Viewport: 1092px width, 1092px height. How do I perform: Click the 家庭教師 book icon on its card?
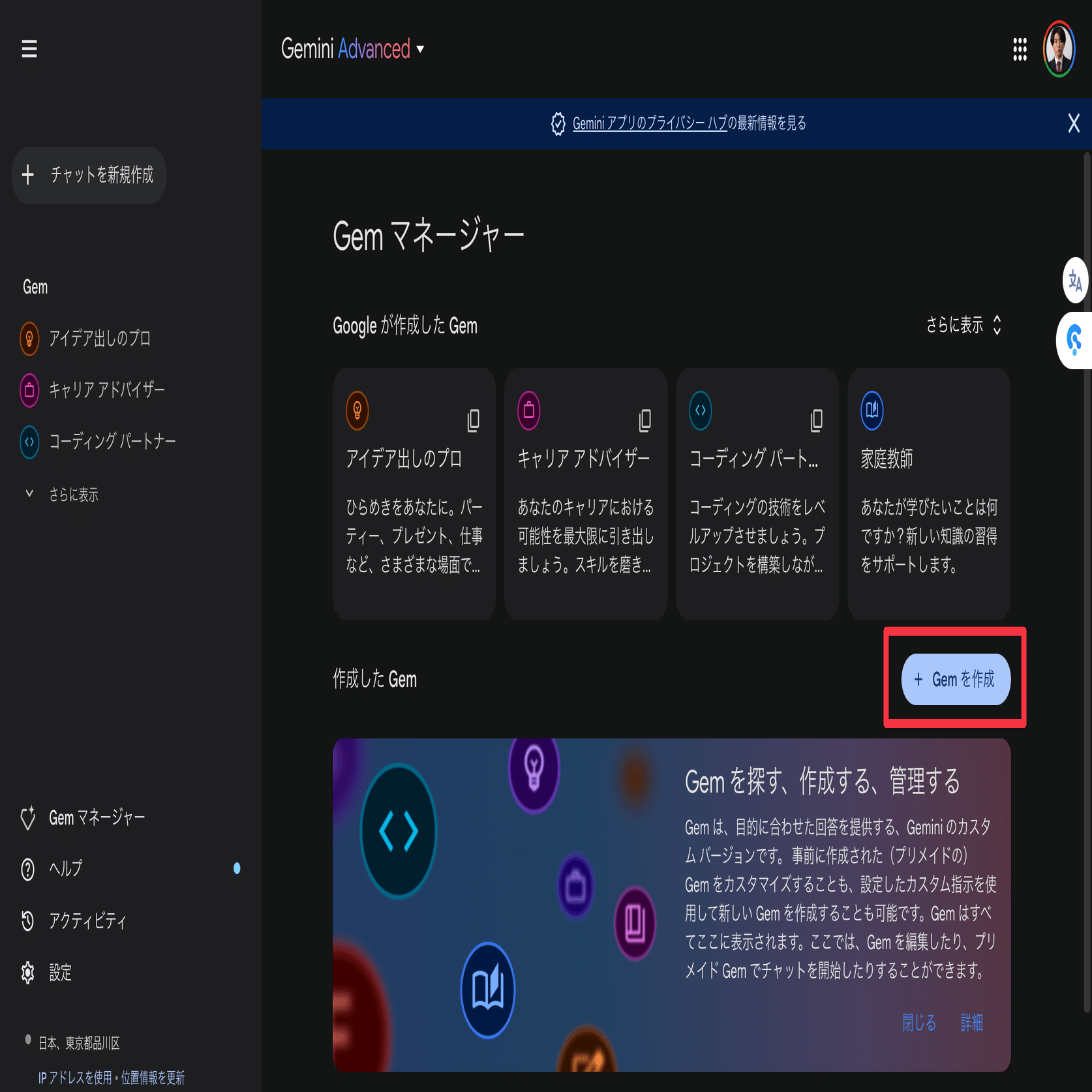click(x=872, y=410)
